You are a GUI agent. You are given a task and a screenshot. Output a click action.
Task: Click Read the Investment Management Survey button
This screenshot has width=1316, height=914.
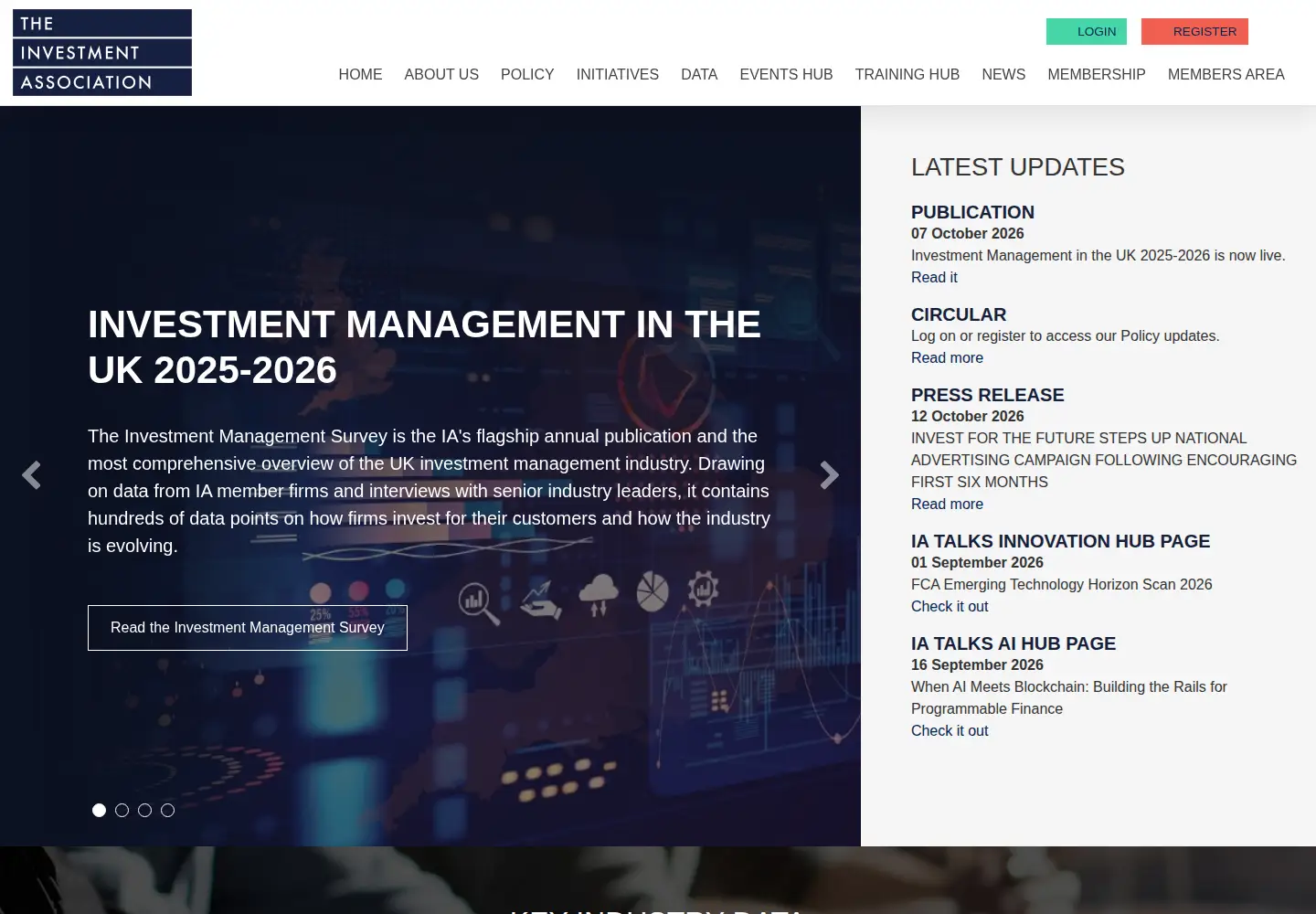click(248, 628)
